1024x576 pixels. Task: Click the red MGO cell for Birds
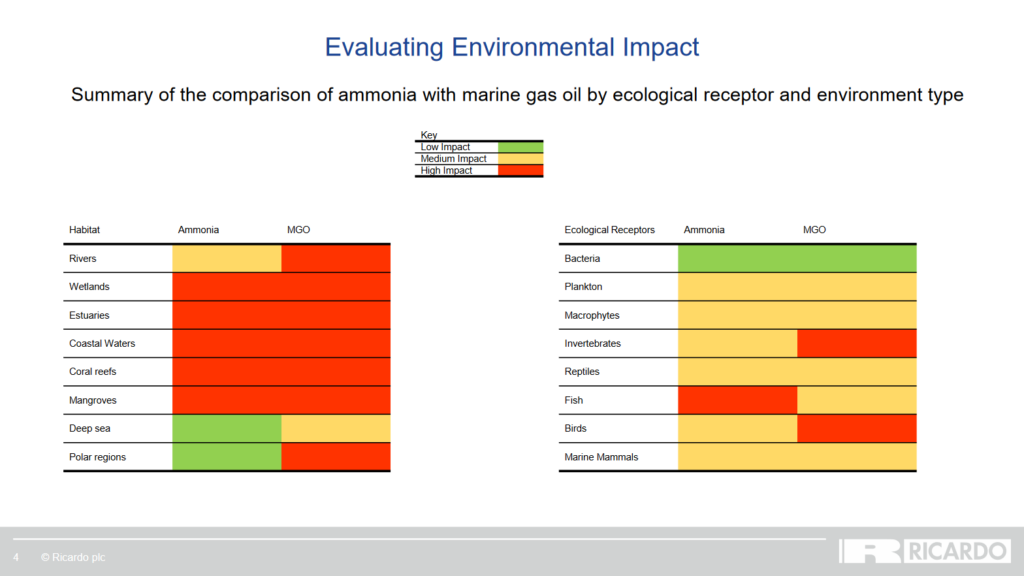[x=856, y=428]
